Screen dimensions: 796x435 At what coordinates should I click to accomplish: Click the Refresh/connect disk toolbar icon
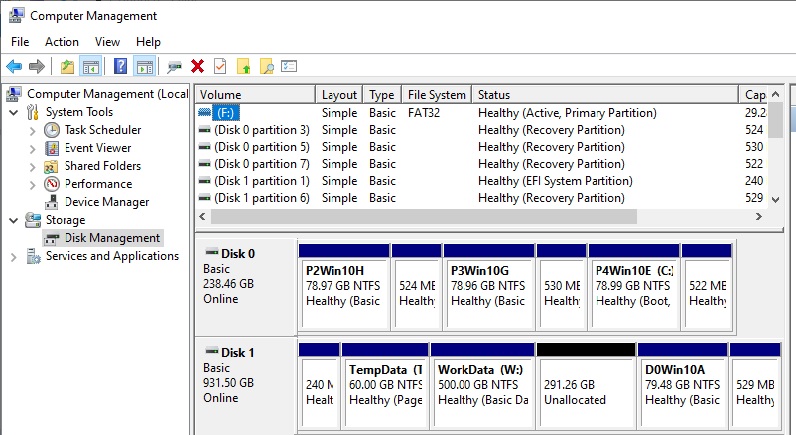click(174, 66)
